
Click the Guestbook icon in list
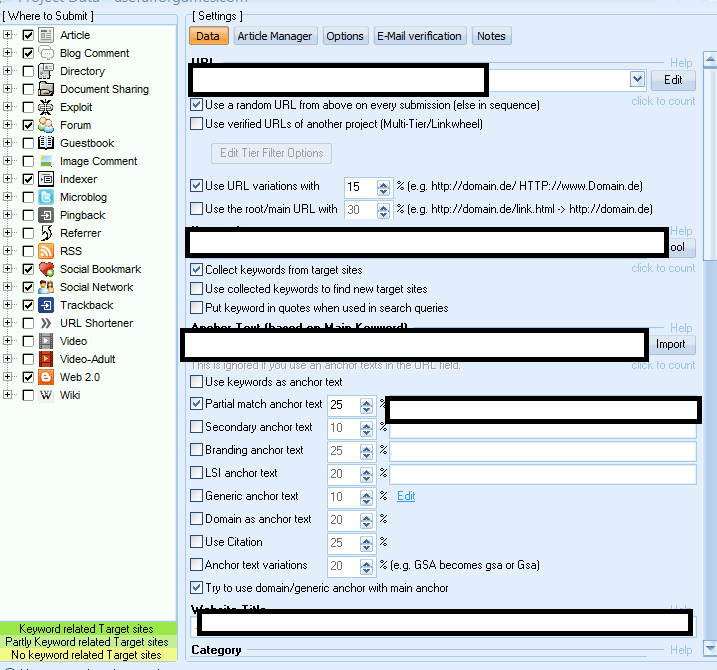point(46,143)
